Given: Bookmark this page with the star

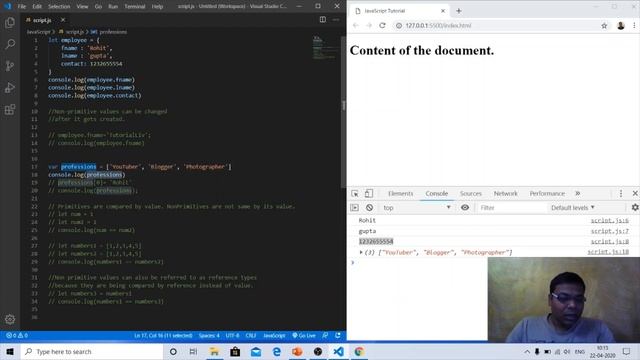Looking at the screenshot, I should (x=604, y=26).
